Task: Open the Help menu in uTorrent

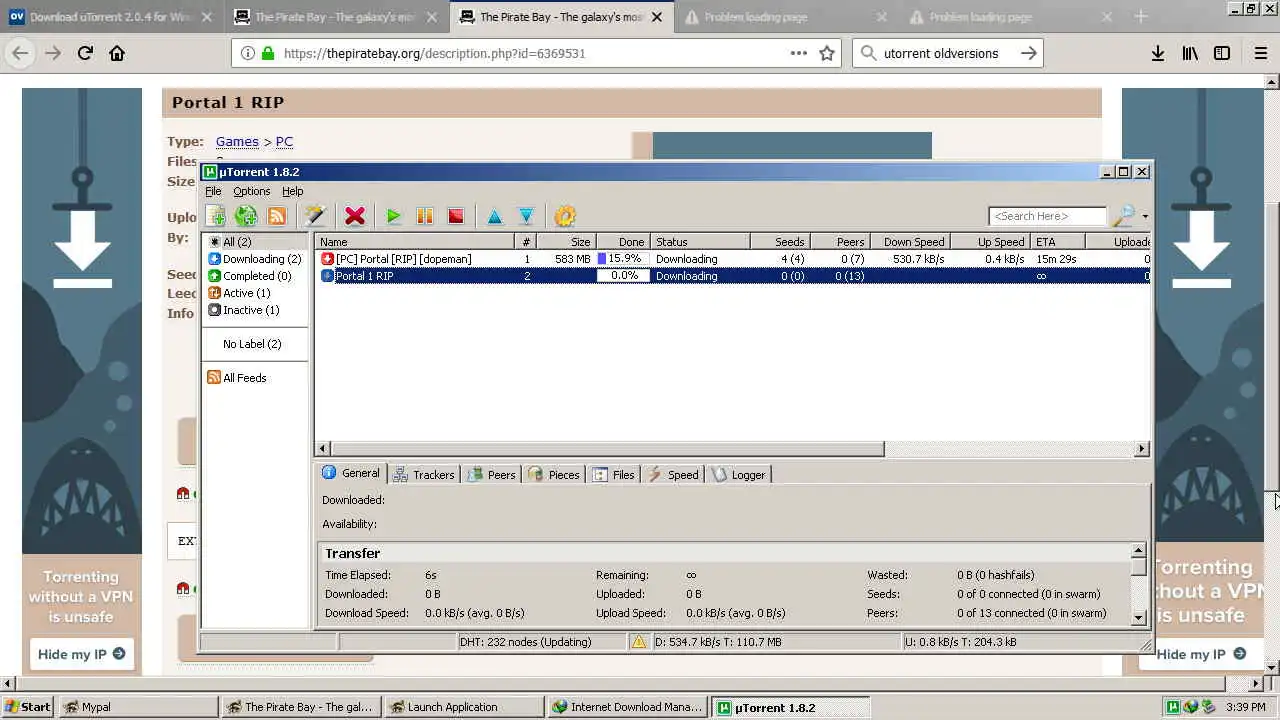Action: pyautogui.click(x=292, y=191)
